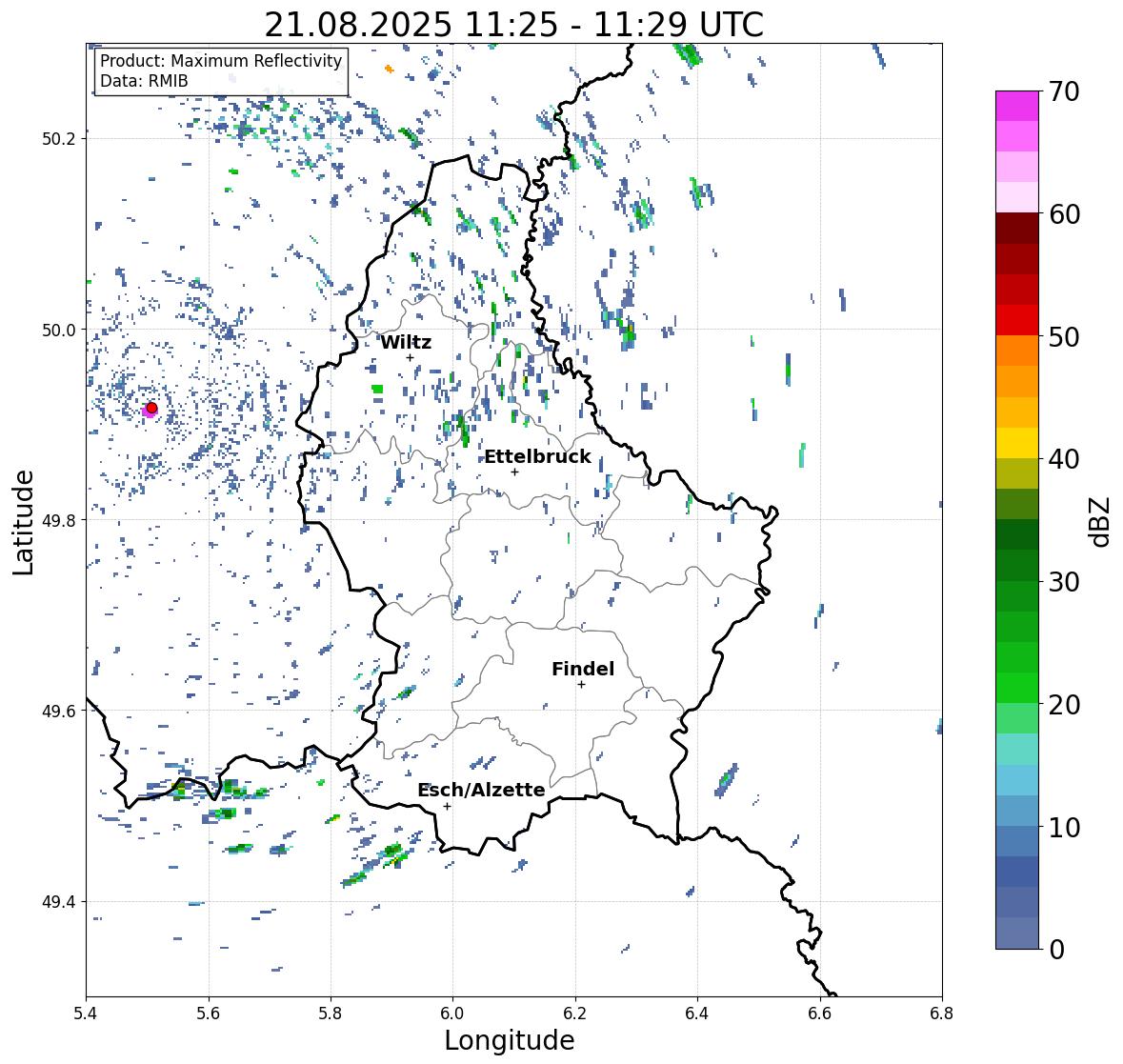Click the 'Product: Maximum Reflectivity' legend text
This screenshot has width=1123, height=1064.
221,61
